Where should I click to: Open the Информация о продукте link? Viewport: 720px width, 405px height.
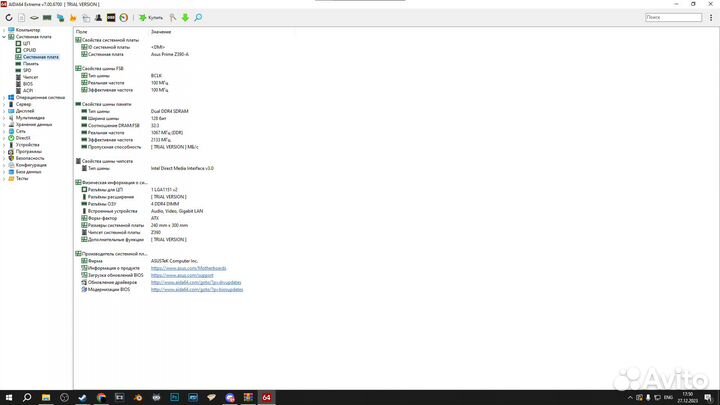click(x=188, y=268)
